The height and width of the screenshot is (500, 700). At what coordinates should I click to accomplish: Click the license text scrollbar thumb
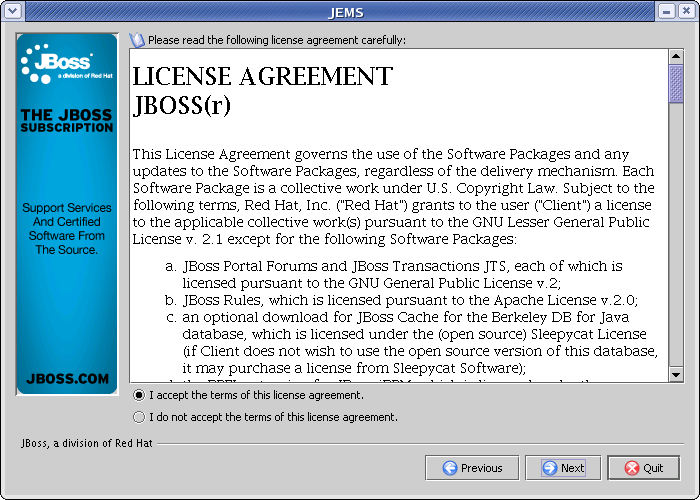[676, 83]
